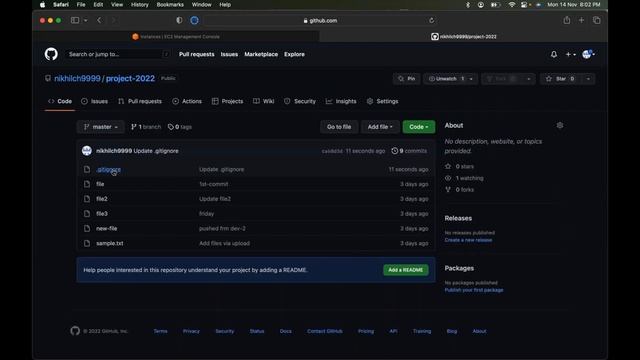
Task: Focus the Search or jump to field
Action: click(x=118, y=54)
